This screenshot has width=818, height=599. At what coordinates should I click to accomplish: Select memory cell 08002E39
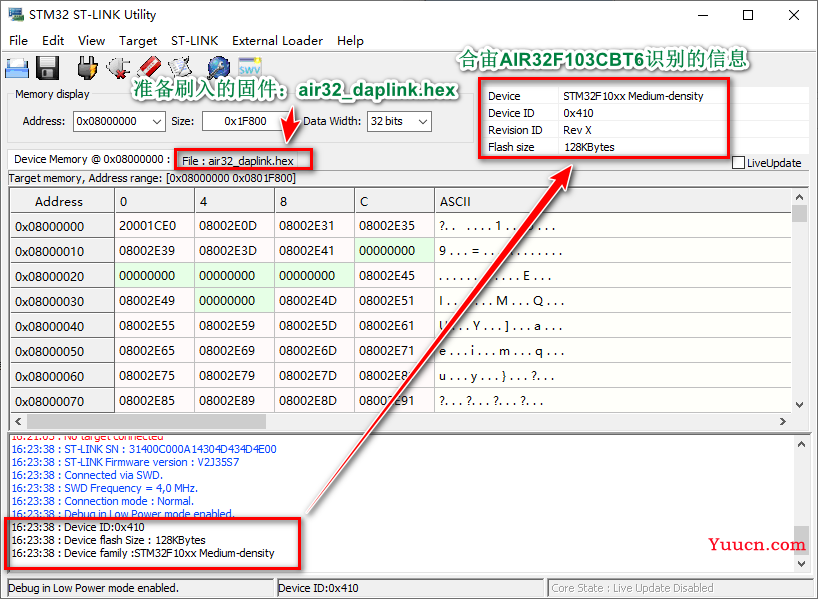pos(154,251)
